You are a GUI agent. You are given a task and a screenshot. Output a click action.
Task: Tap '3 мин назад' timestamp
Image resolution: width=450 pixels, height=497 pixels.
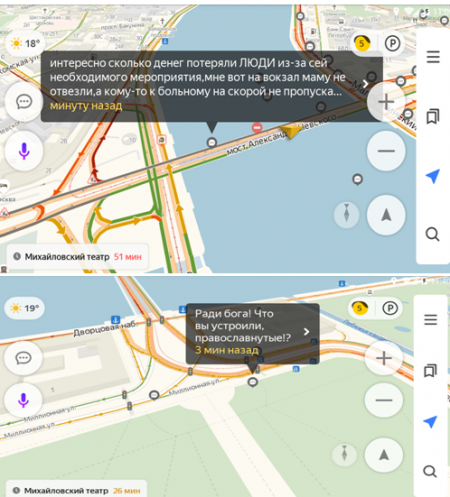[227, 350]
